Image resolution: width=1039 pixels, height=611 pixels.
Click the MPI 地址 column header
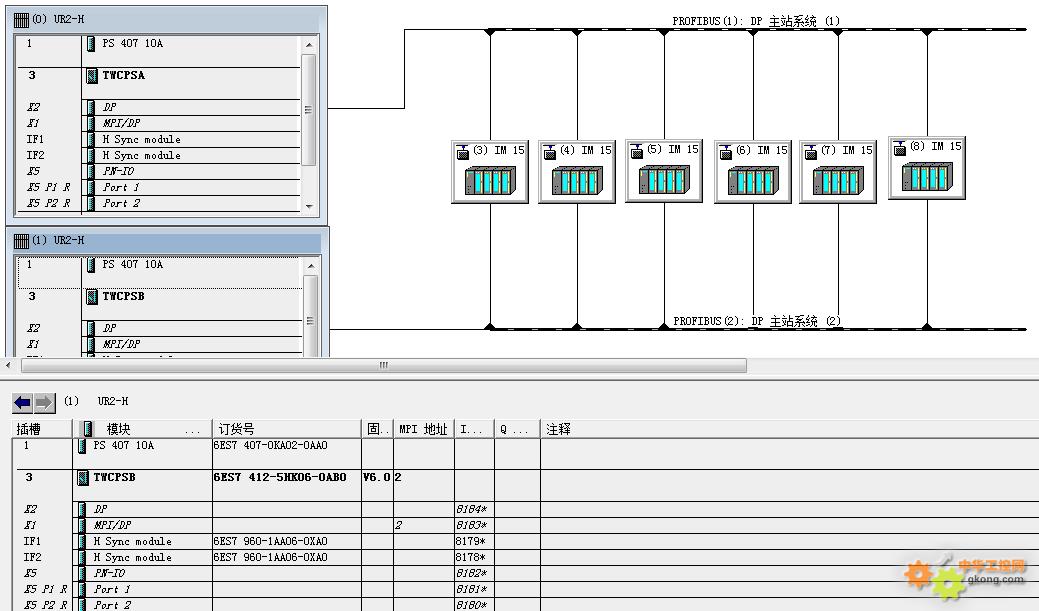point(423,429)
